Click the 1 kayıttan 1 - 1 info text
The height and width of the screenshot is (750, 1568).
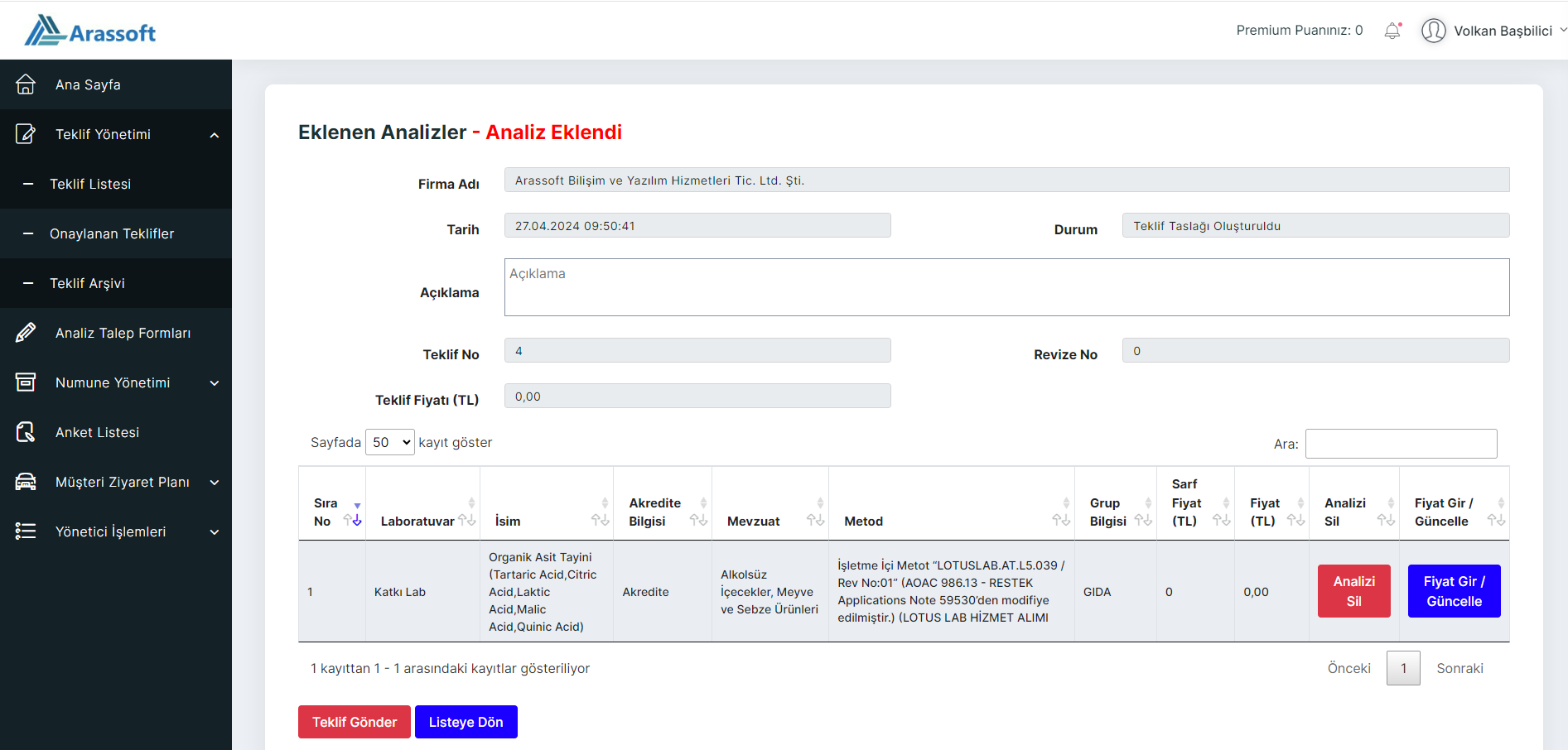coord(450,668)
